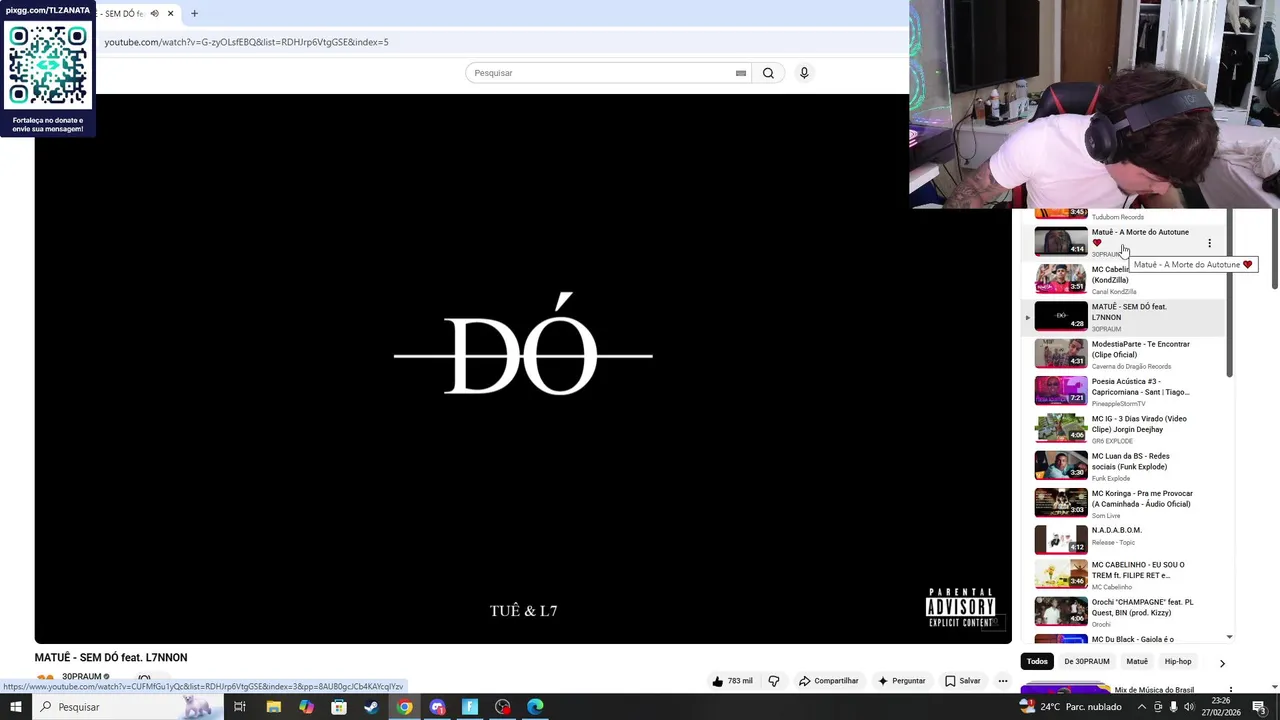Viewport: 1280px width, 720px height.
Task: Dislike the SEM DÓ video
Action: (x=774, y=681)
